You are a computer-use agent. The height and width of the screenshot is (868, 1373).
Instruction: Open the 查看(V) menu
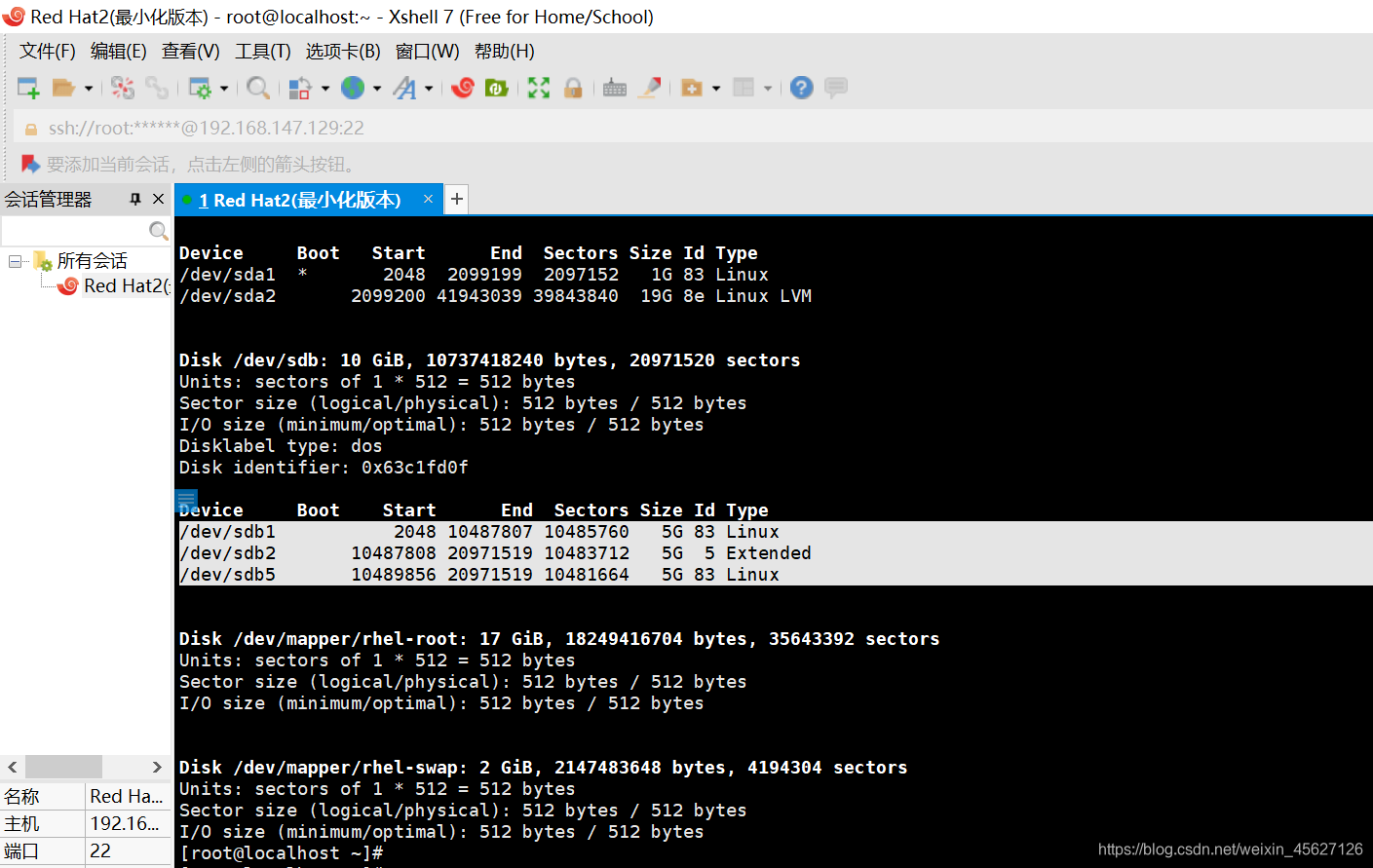coord(191,52)
